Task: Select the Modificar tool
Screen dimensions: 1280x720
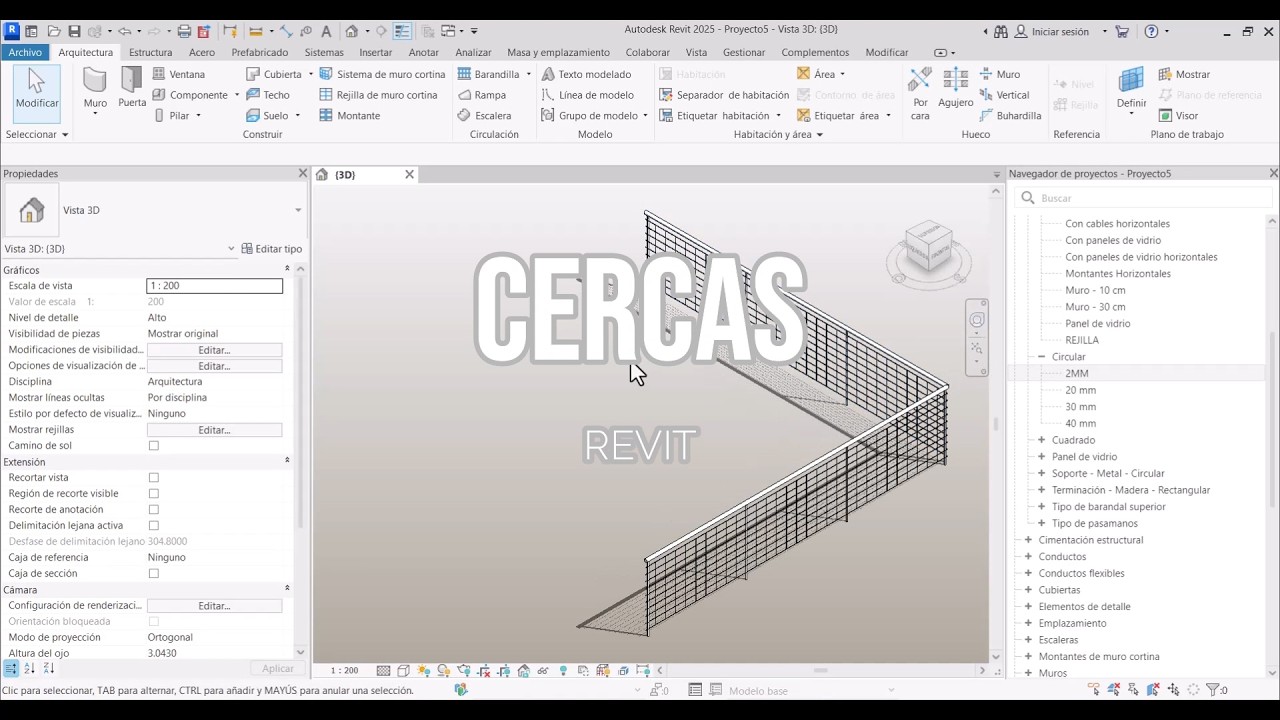Action: (x=37, y=89)
